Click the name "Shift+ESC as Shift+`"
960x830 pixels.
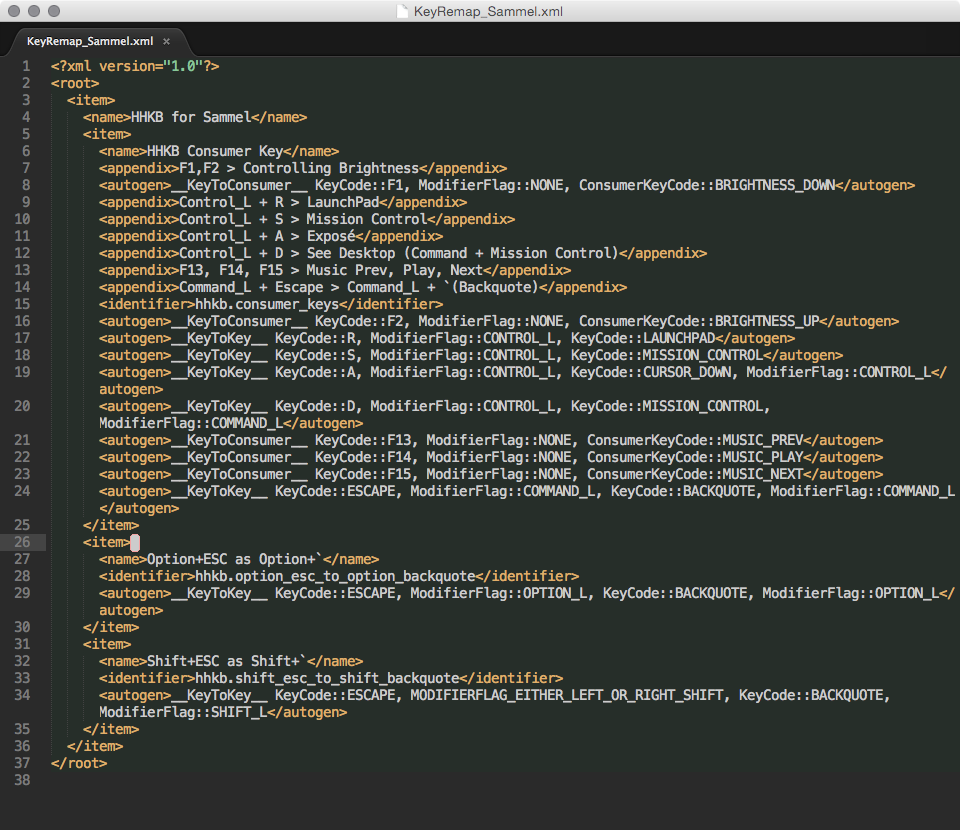(x=227, y=661)
